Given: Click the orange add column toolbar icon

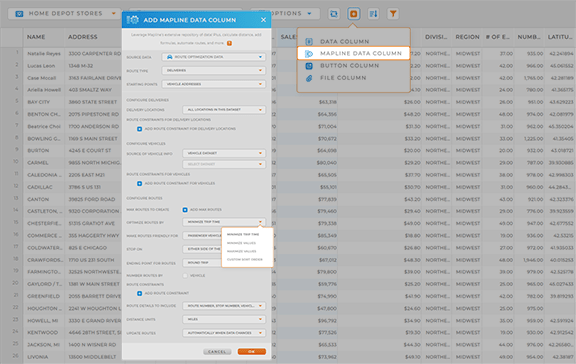Looking at the screenshot, I should pyautogui.click(x=353, y=14).
